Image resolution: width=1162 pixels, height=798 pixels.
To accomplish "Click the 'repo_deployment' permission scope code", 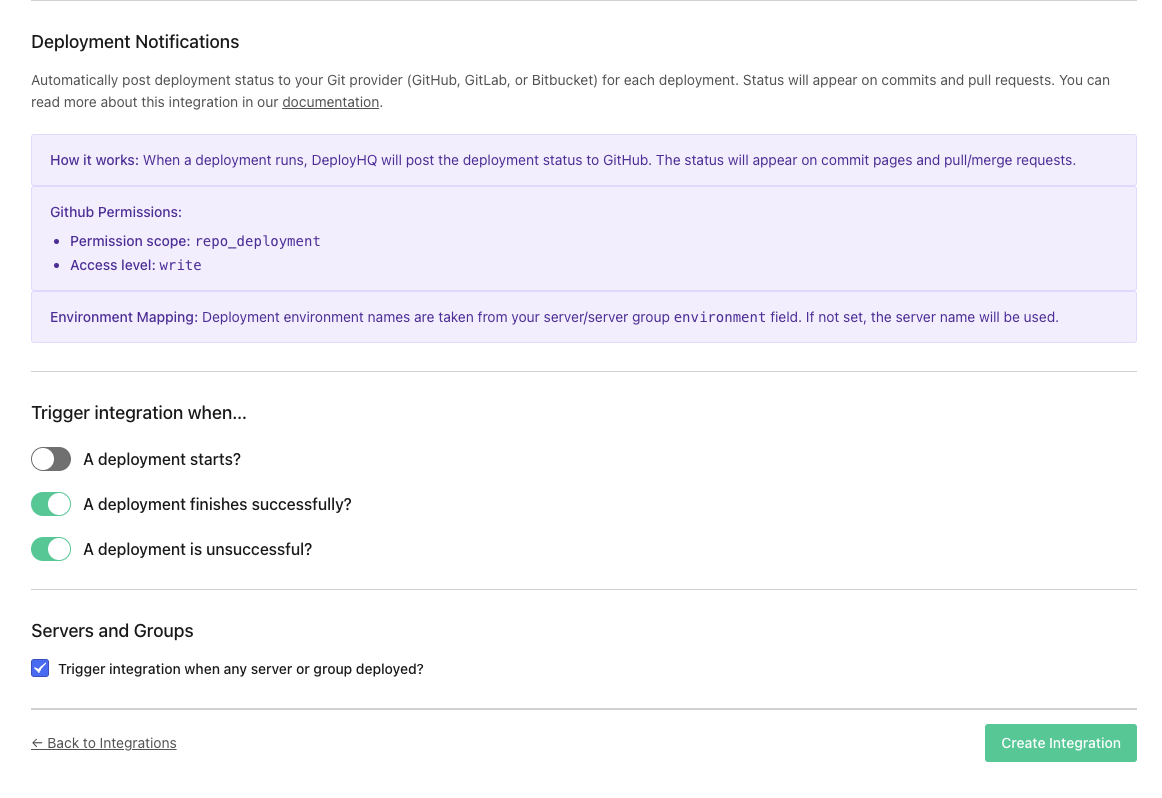I will click(257, 241).
